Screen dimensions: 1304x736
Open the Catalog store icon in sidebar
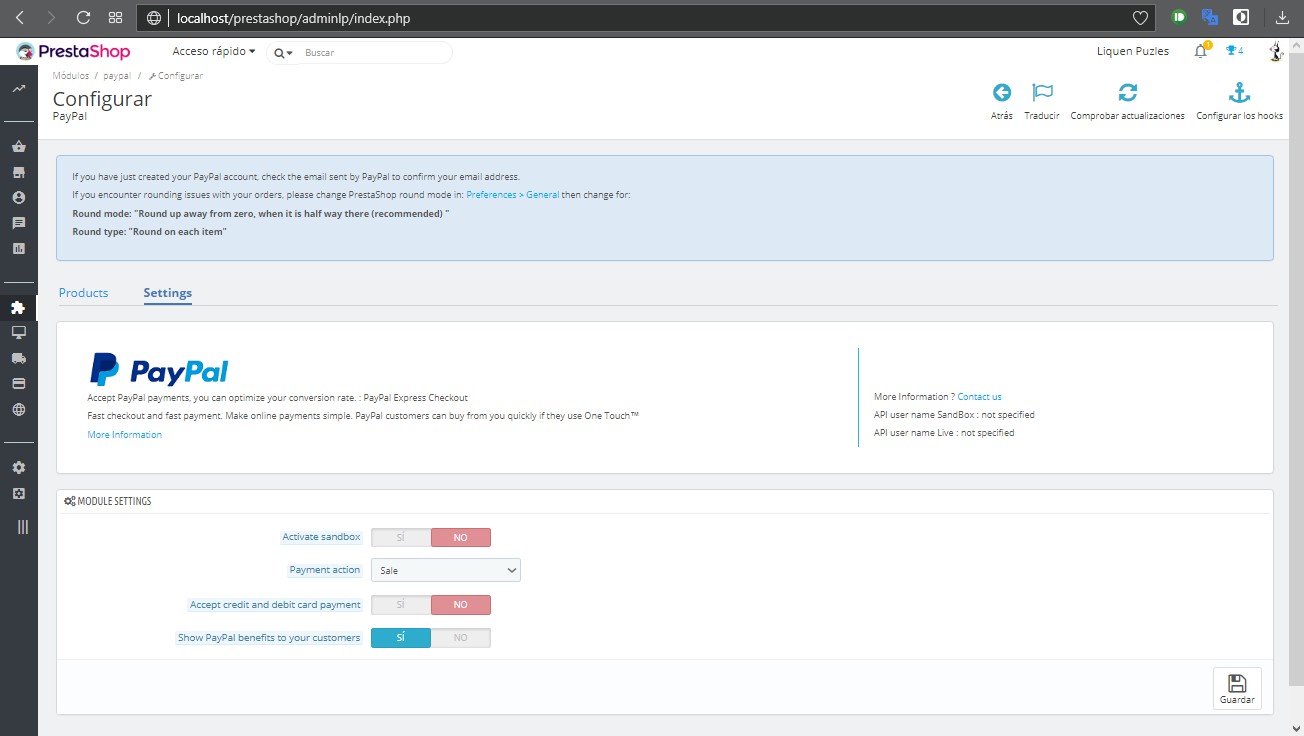(x=18, y=172)
